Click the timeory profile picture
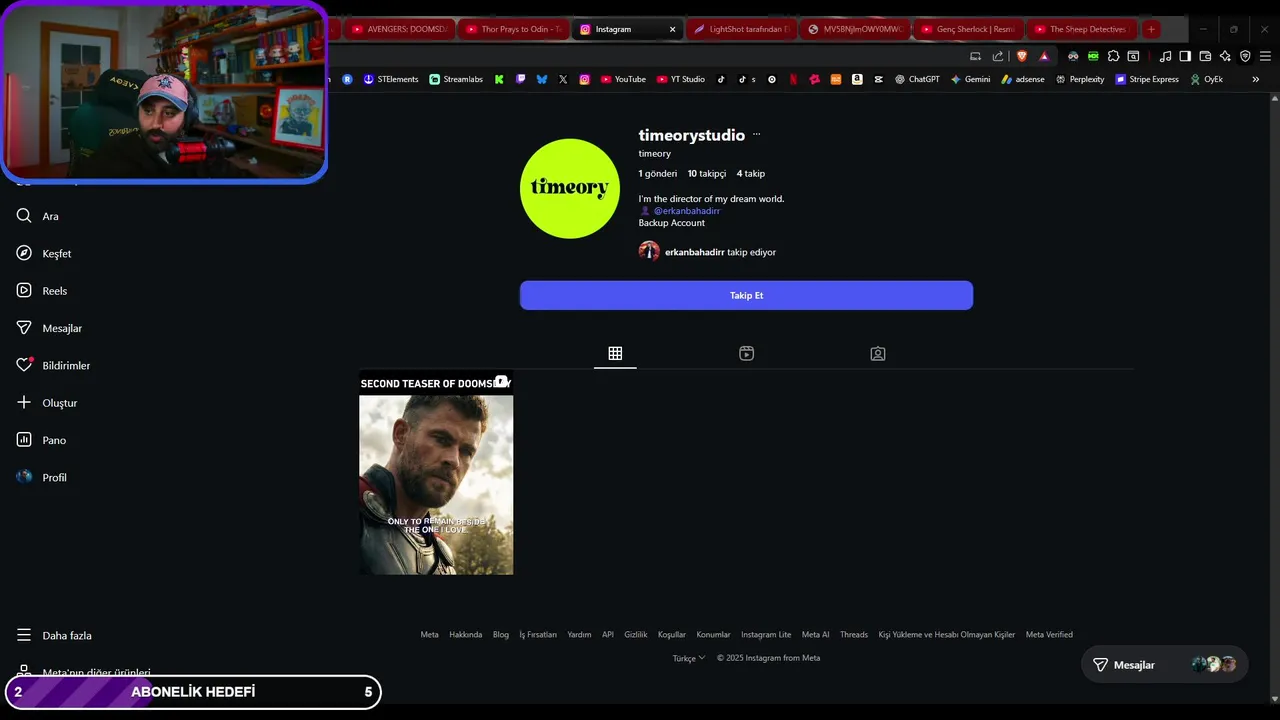 (570, 188)
